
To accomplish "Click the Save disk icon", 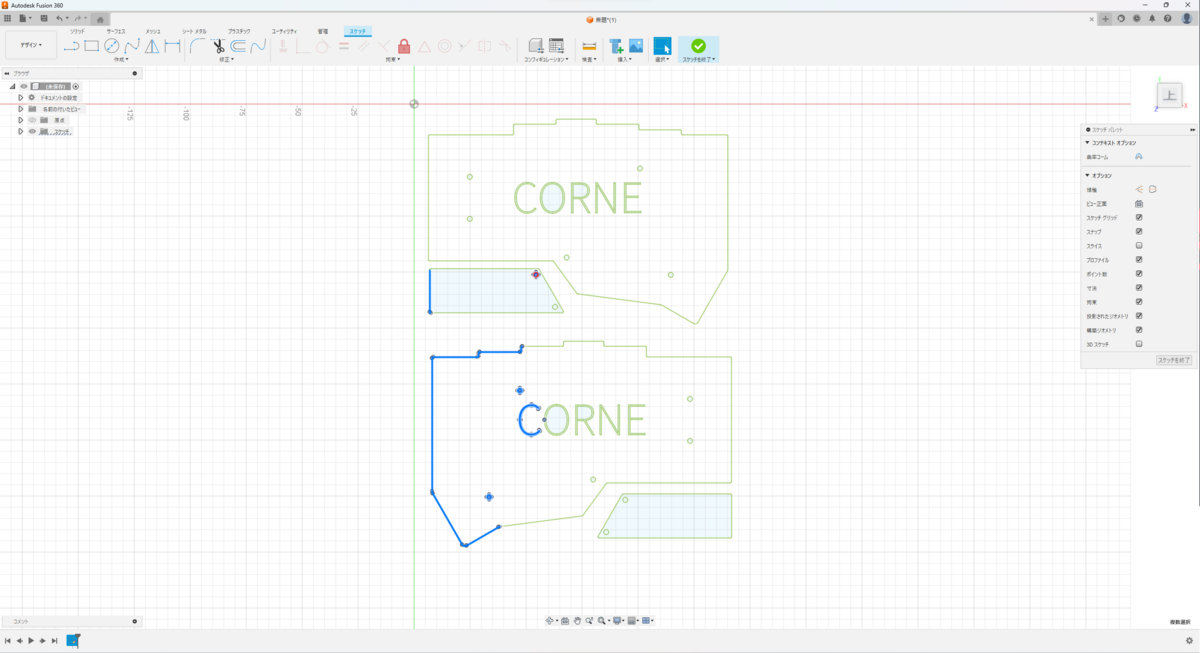I will pos(43,18).
